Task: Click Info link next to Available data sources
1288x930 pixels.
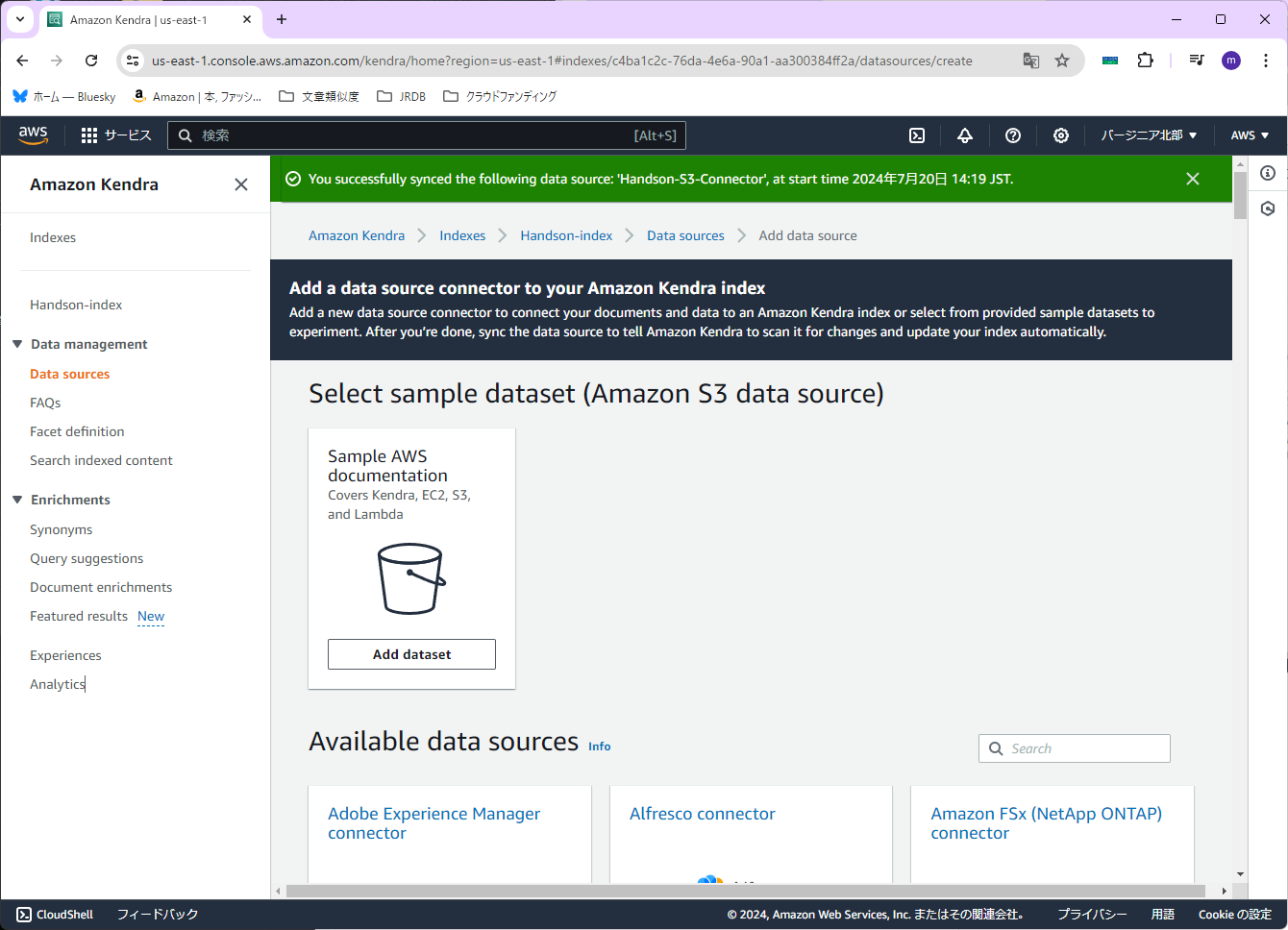Action: (599, 746)
